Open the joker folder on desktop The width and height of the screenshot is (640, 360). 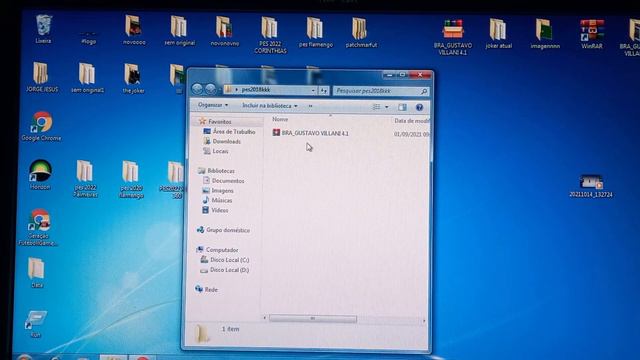[133, 78]
